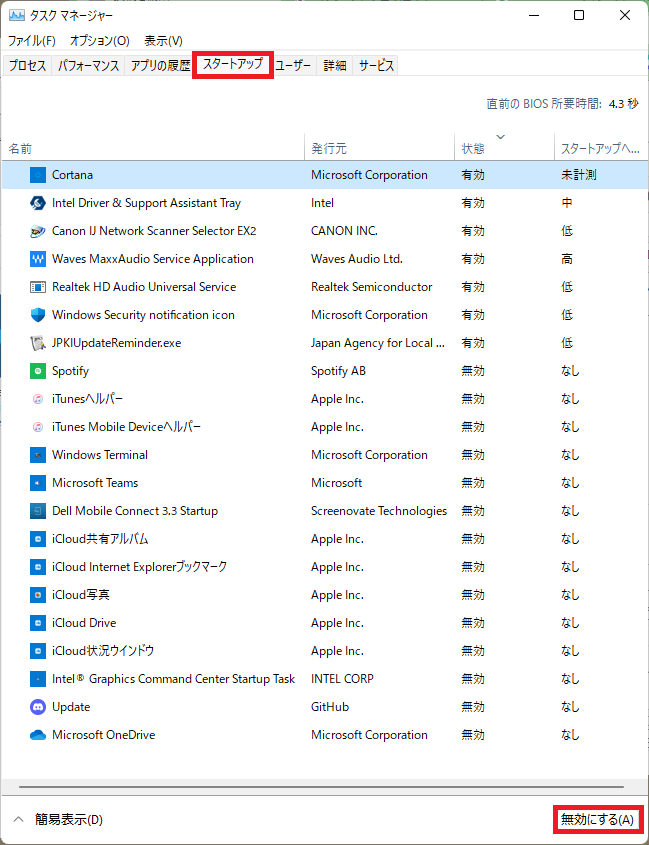Screen dimensions: 649x845
Task: Click the iCloud状況ウインドウ icon
Action: 38,652
